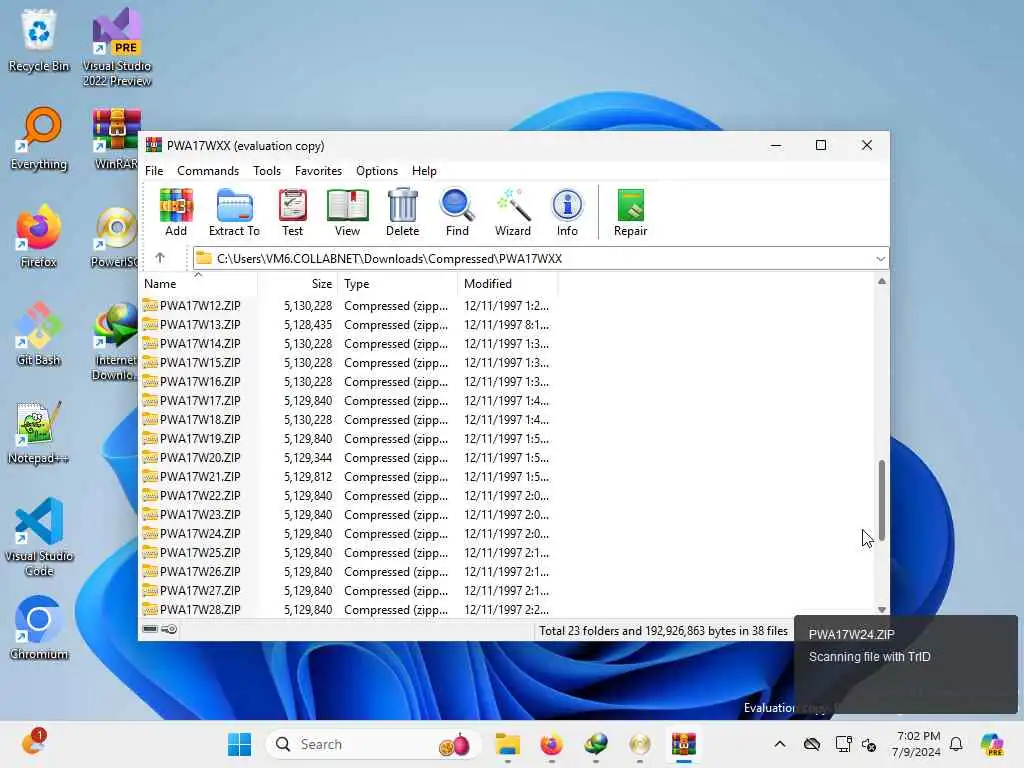Click size 5,129,812 of PWA17W21.ZIP

point(308,477)
